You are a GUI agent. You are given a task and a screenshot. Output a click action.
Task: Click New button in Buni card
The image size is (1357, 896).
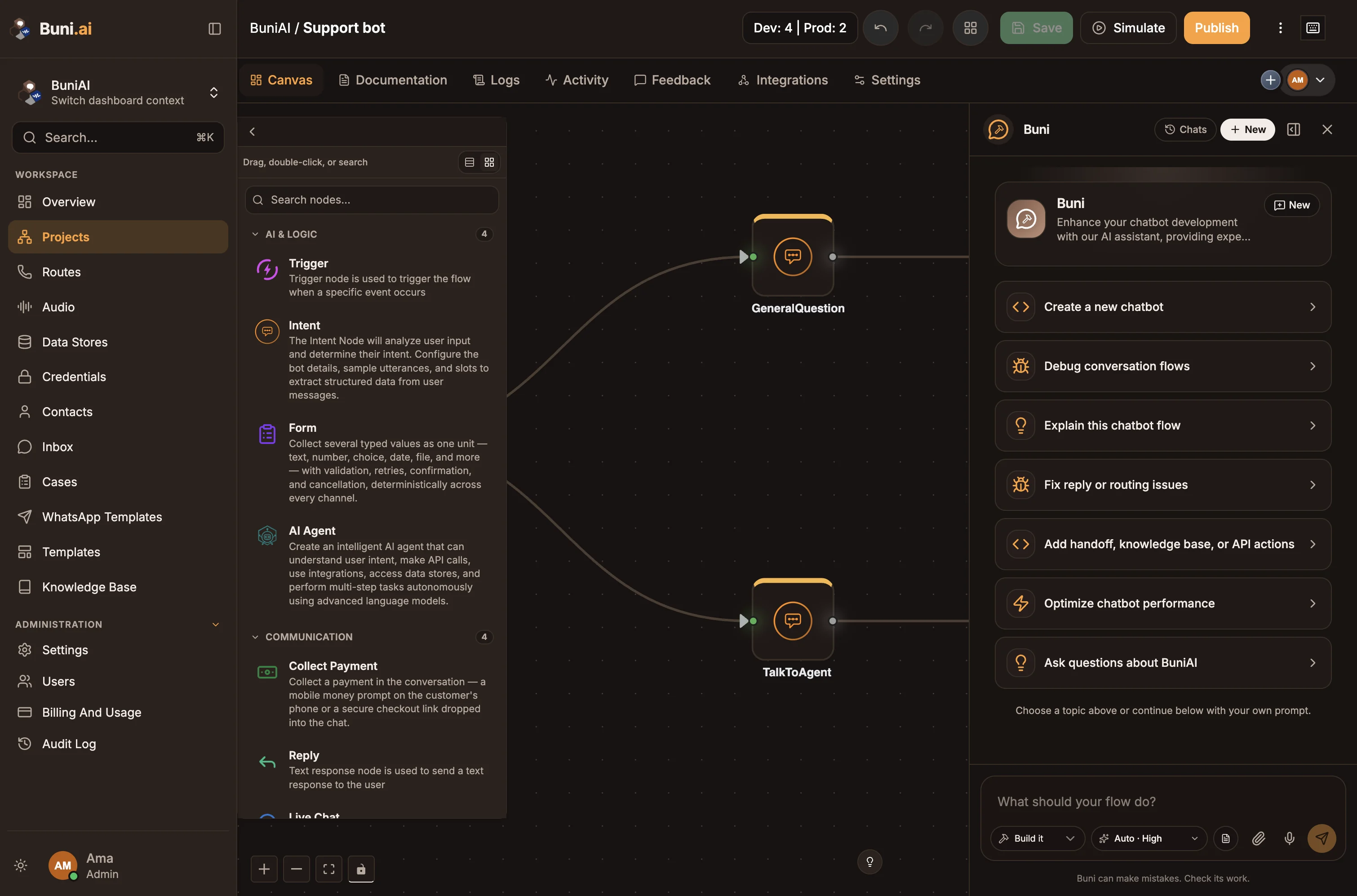(x=1291, y=205)
